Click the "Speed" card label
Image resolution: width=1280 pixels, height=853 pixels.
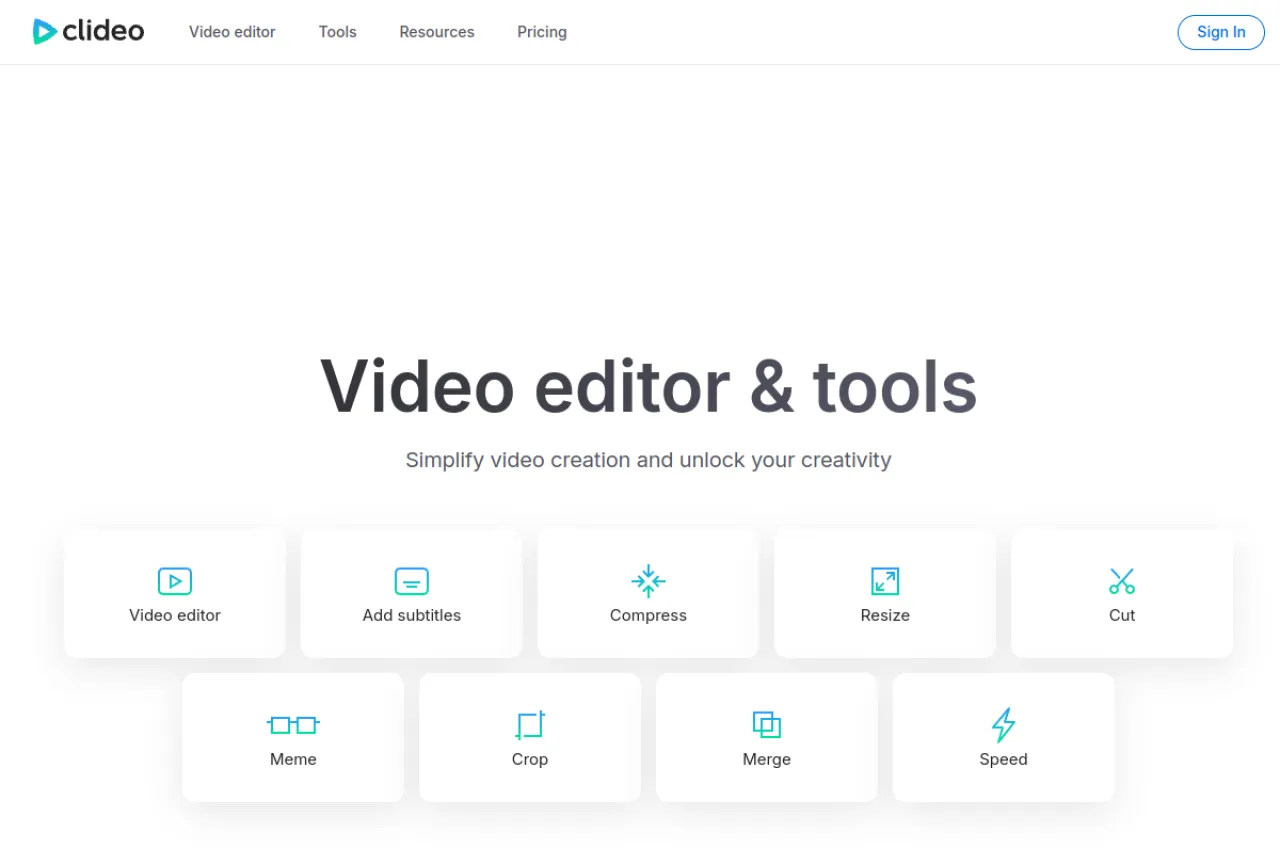[x=1003, y=760]
